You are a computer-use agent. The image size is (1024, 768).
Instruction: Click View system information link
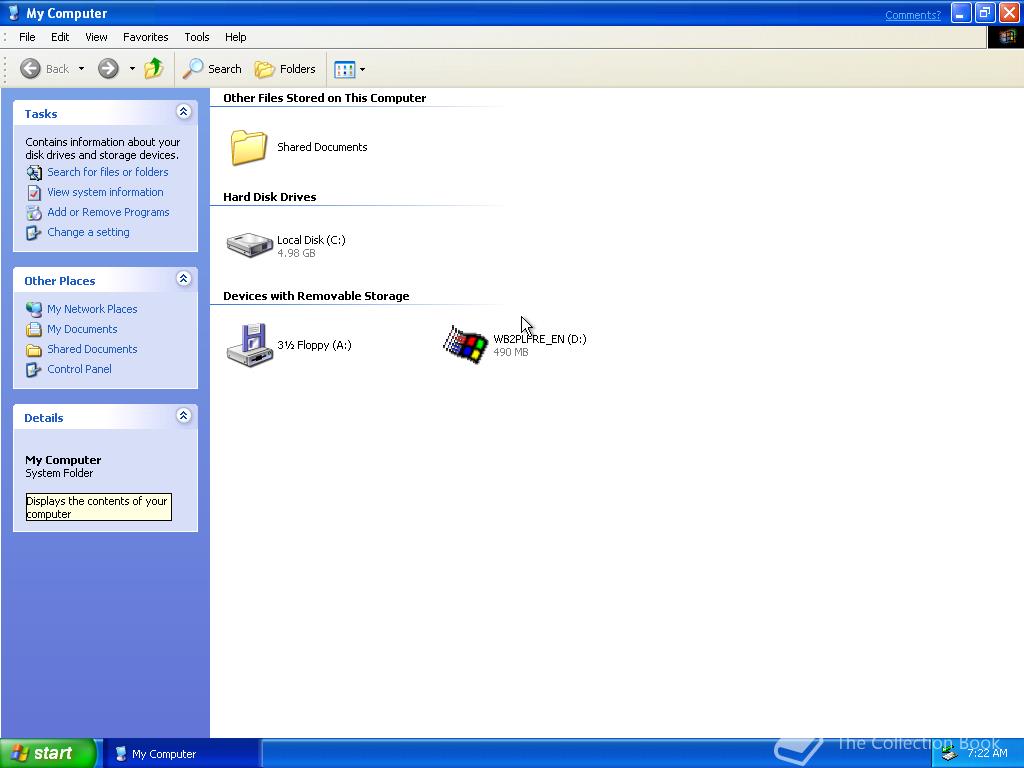(x=105, y=192)
